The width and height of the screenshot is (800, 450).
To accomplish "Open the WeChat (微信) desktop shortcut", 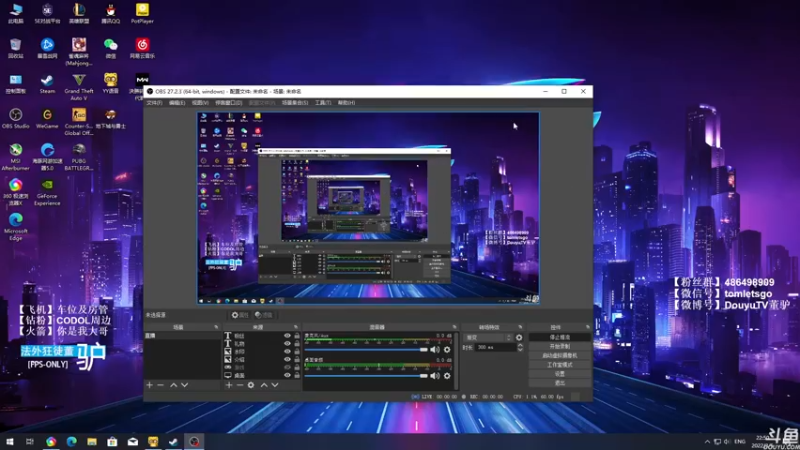I will coord(110,48).
